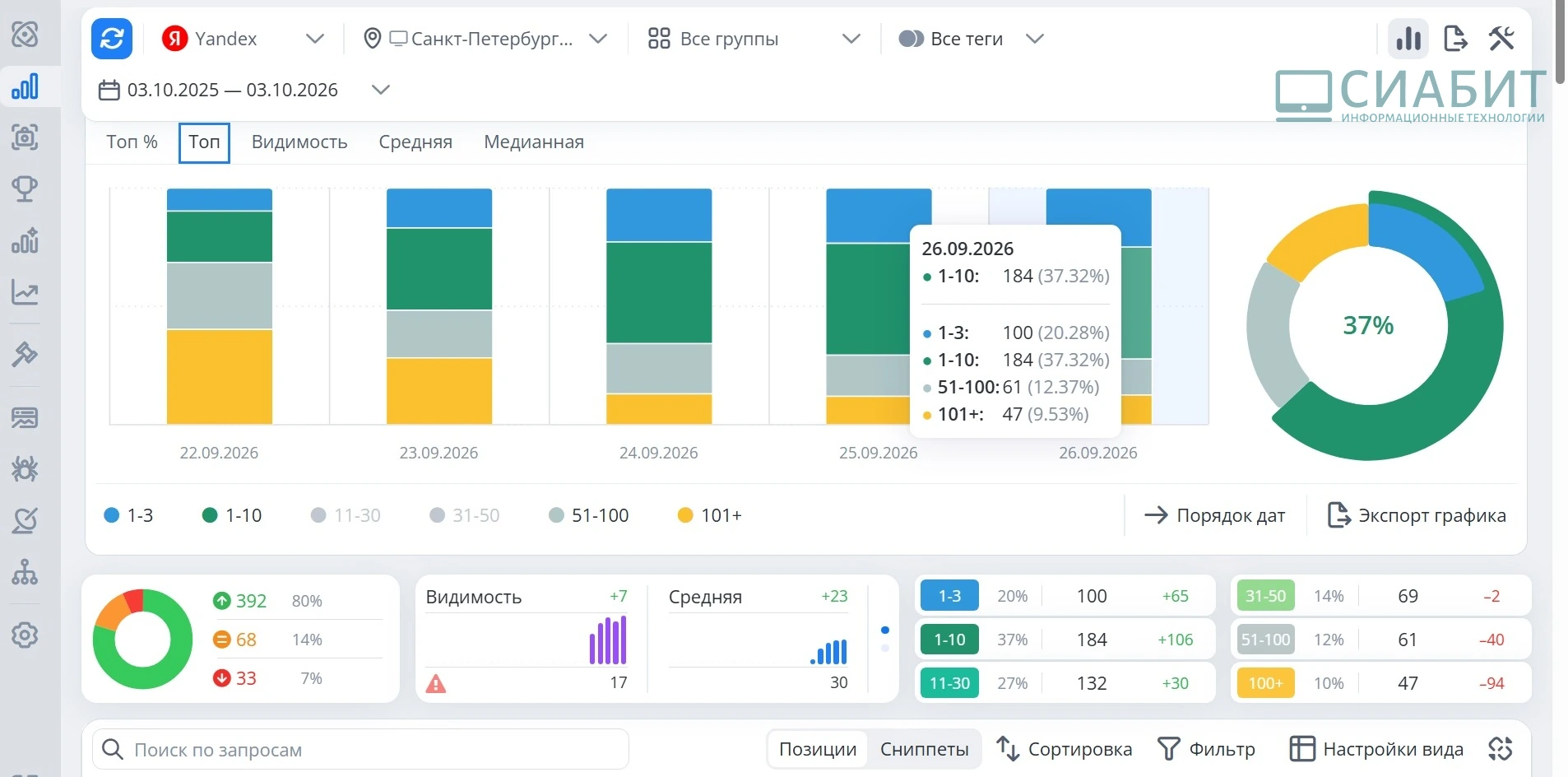Toggle the 101+ legend series
1568x777 pixels.
click(709, 515)
